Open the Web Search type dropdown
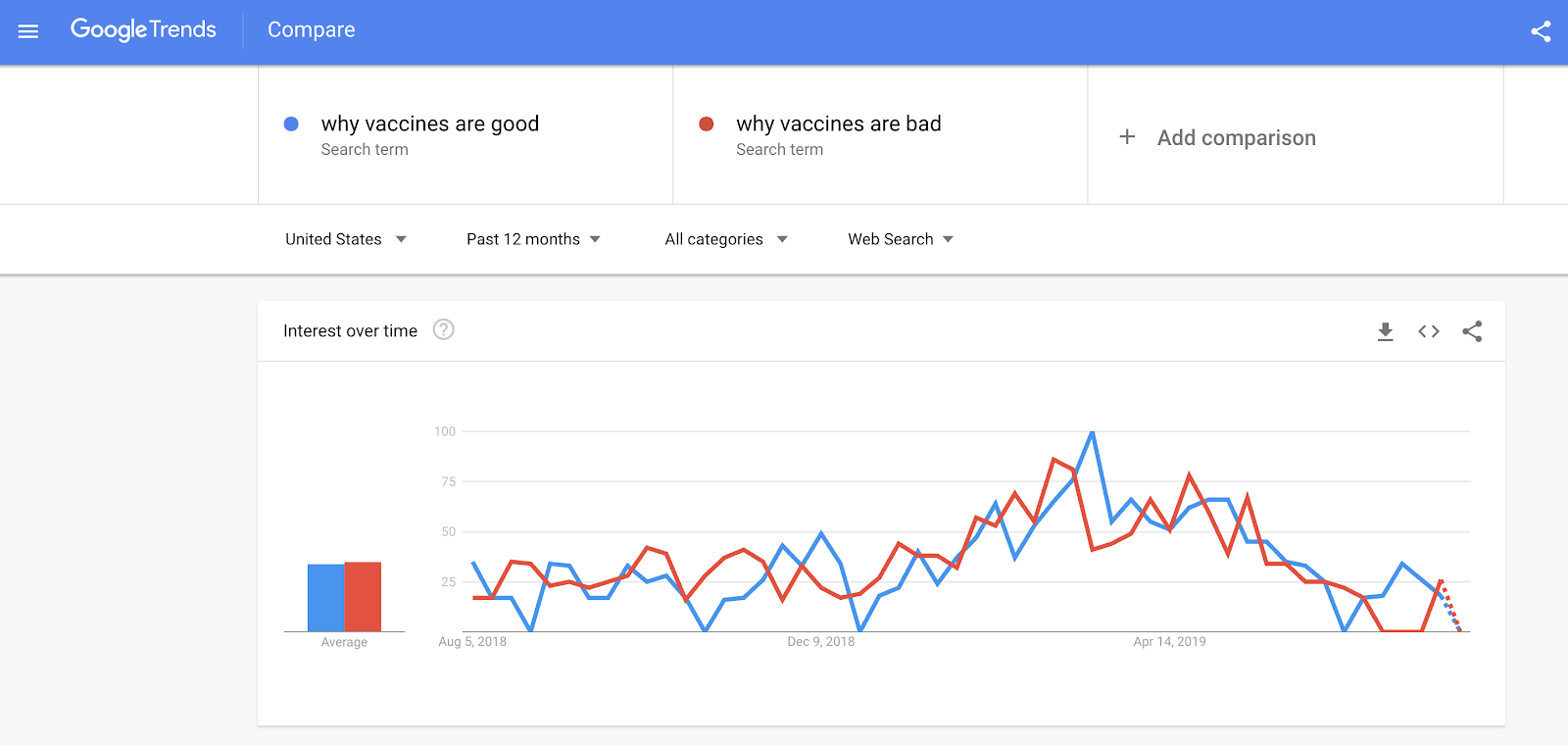The height and width of the screenshot is (745, 1568). coord(900,239)
